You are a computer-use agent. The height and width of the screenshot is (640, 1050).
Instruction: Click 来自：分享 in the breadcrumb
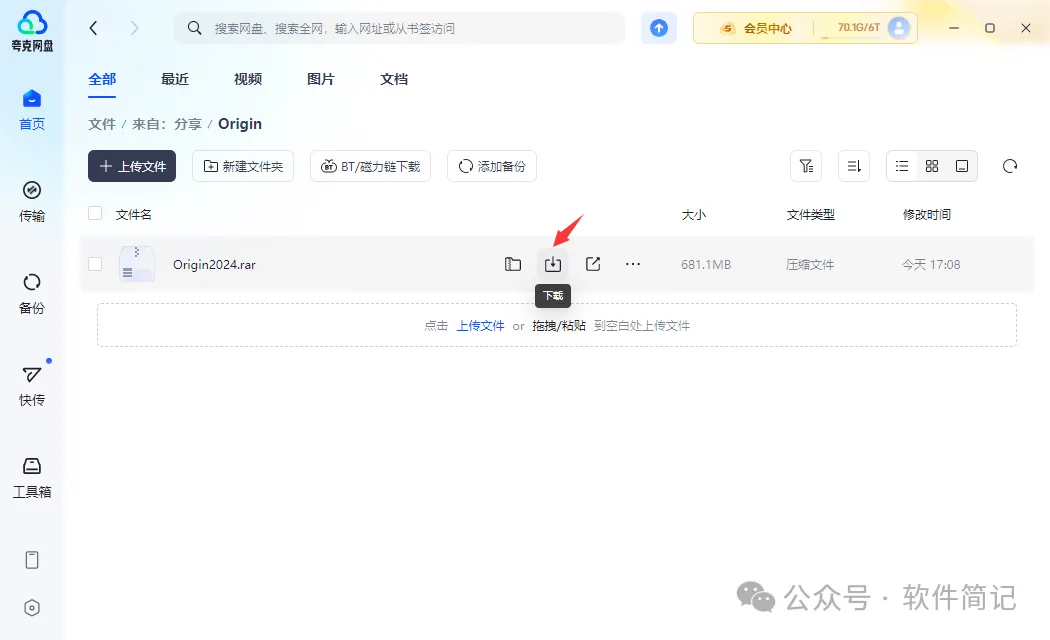click(167, 124)
